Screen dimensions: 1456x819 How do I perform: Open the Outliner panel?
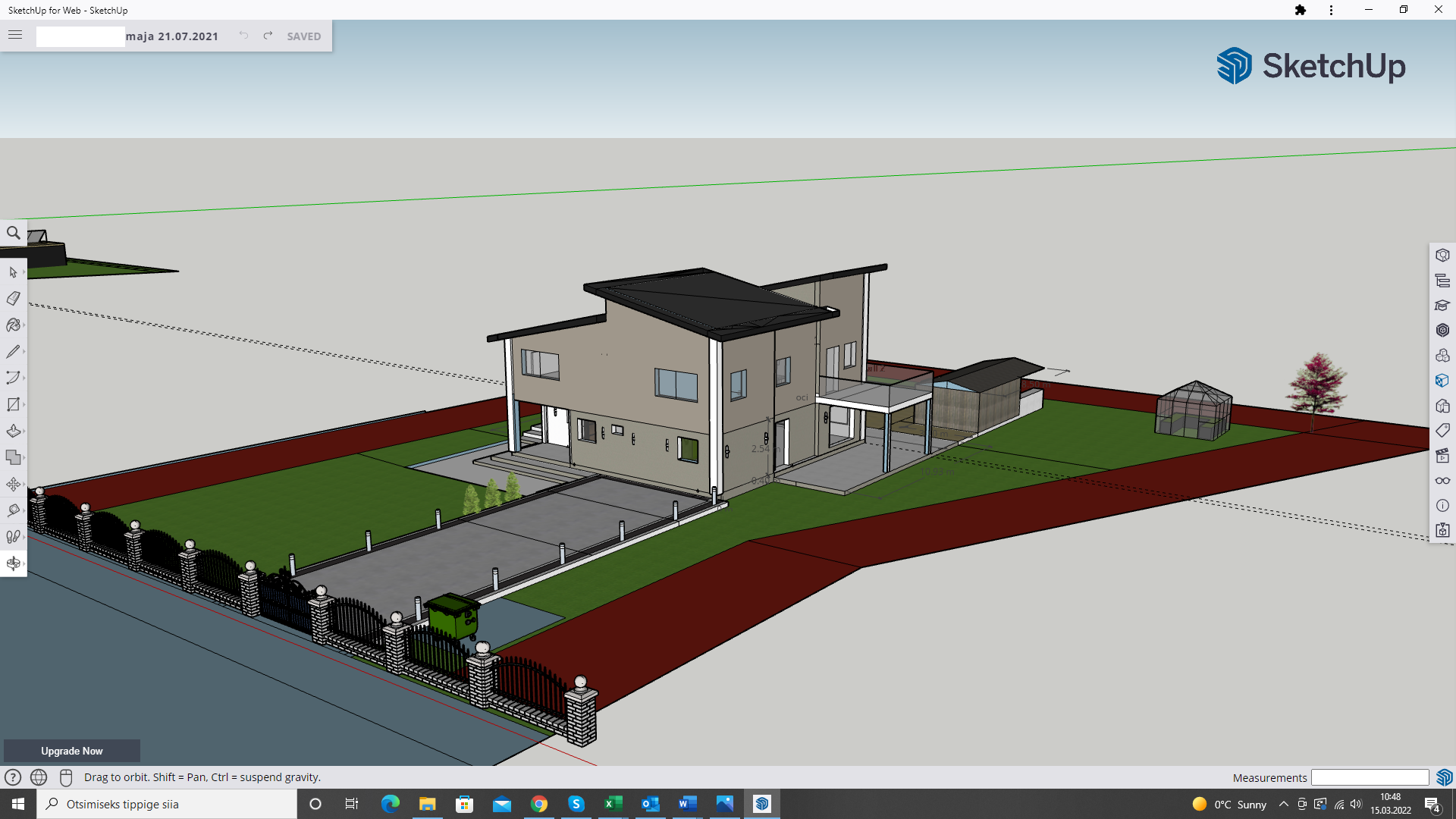coord(1442,281)
